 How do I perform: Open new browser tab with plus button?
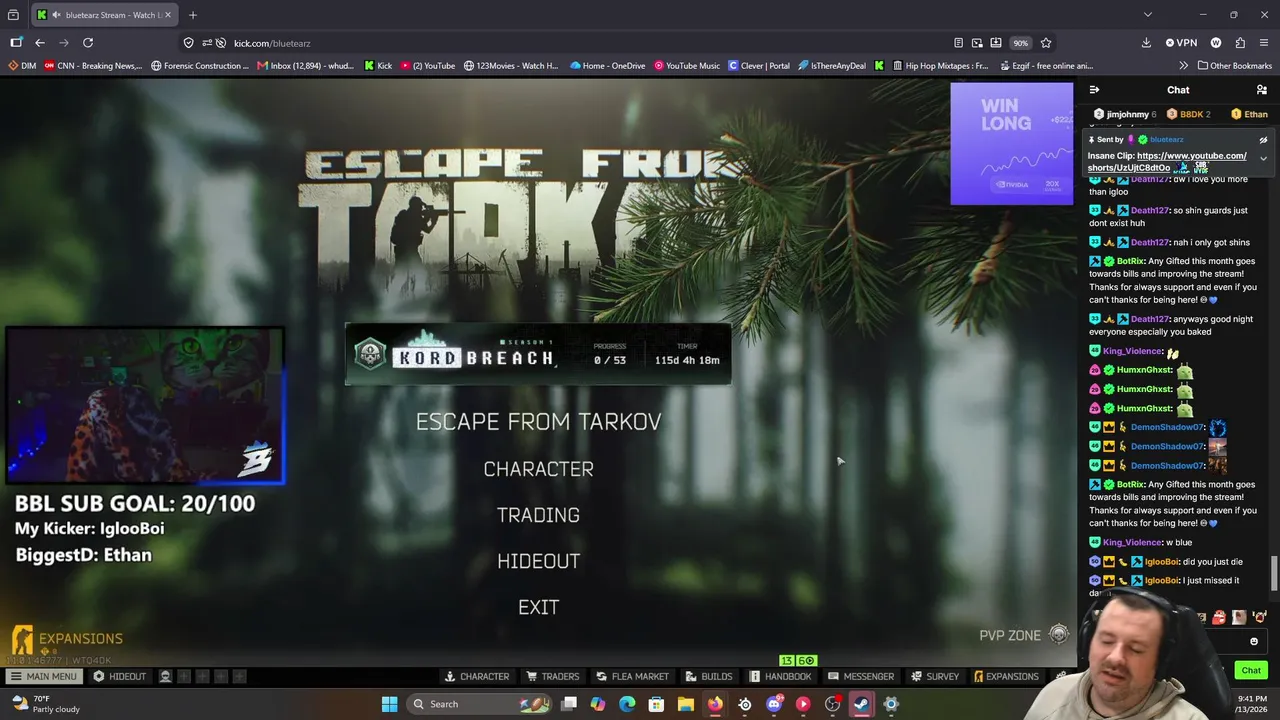point(193,15)
